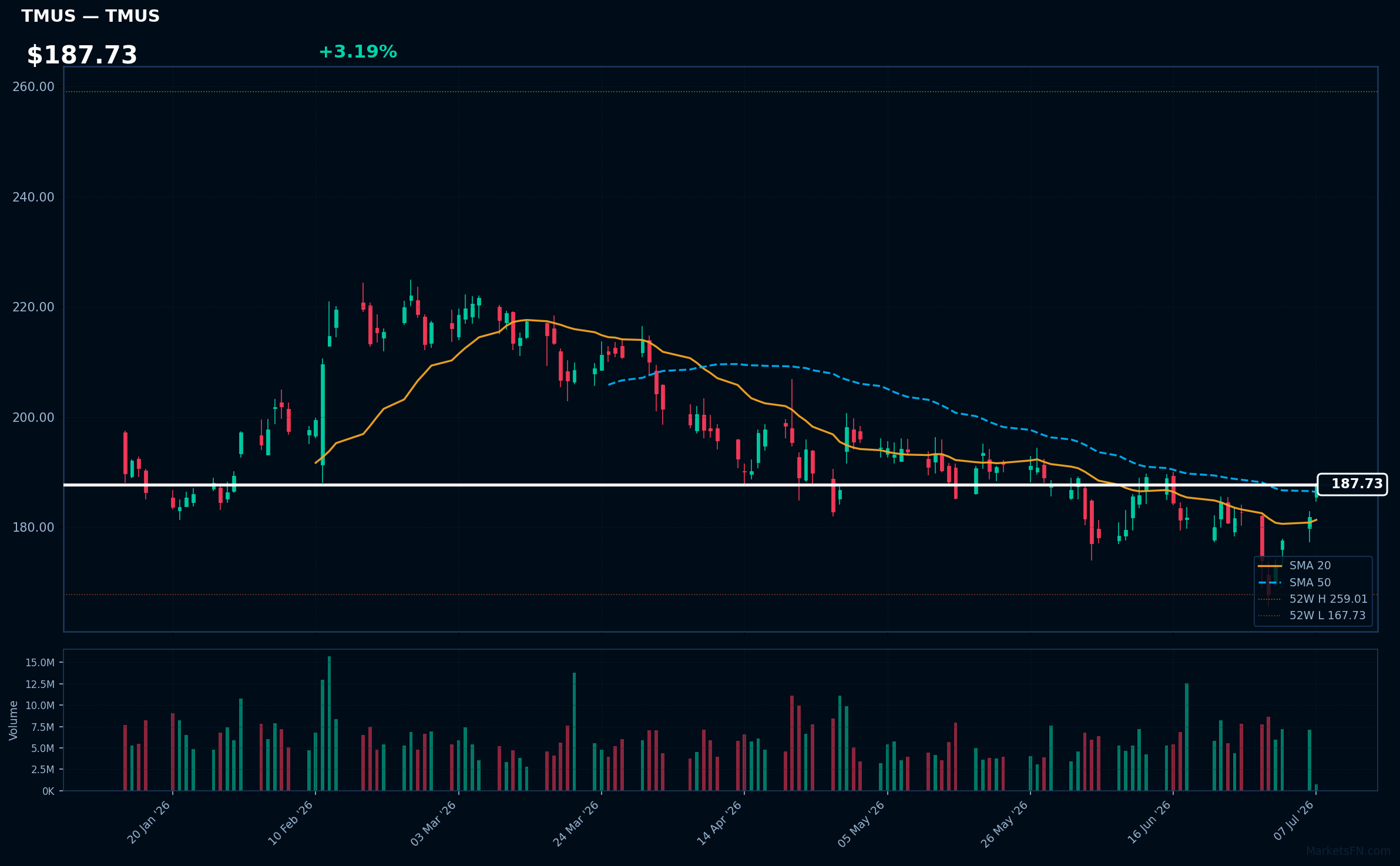This screenshot has width=1400, height=866.
Task: Click the 03 Mar '26 date label
Action: pos(434,823)
